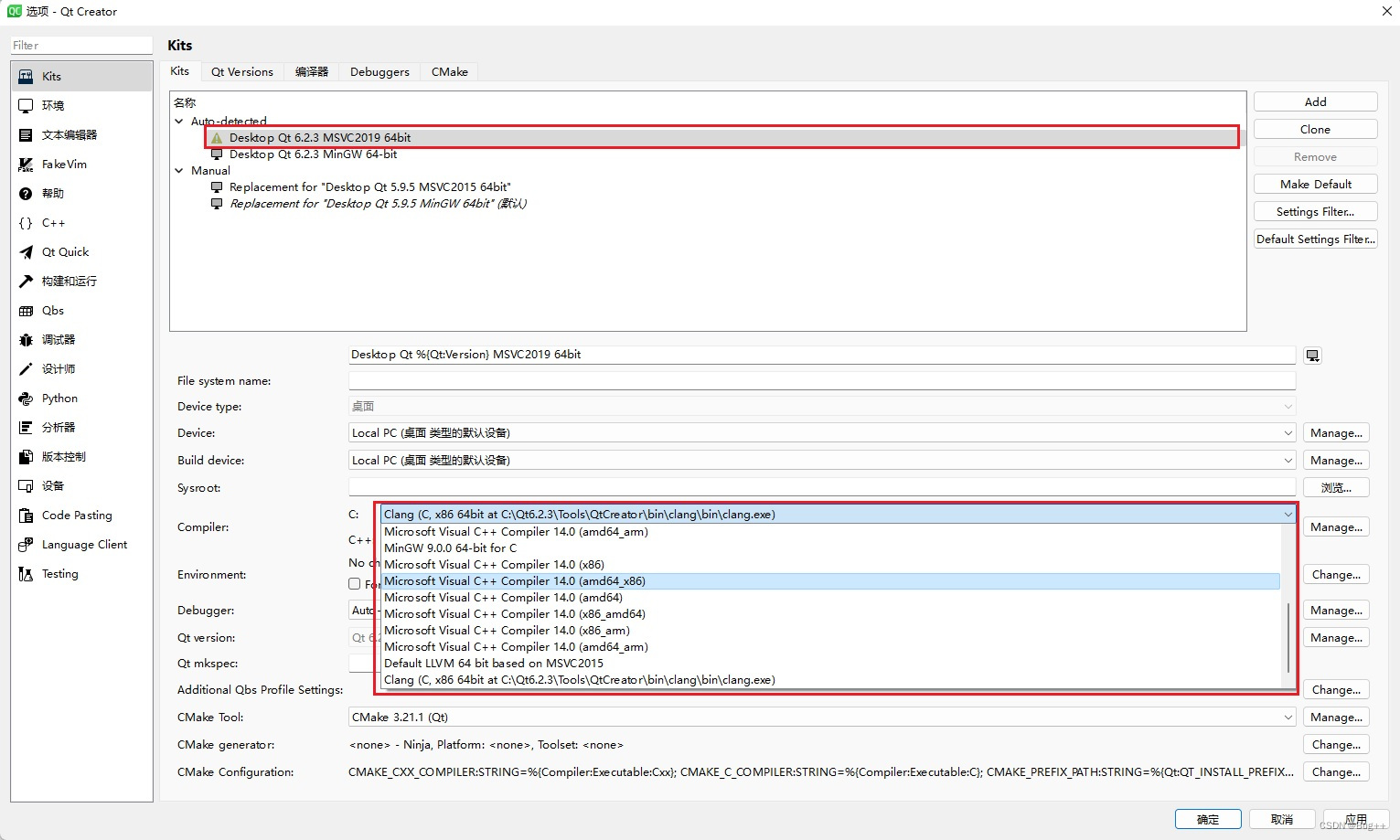The height and width of the screenshot is (840, 1400).
Task: Collapse the Manual kits group
Action: click(x=179, y=170)
